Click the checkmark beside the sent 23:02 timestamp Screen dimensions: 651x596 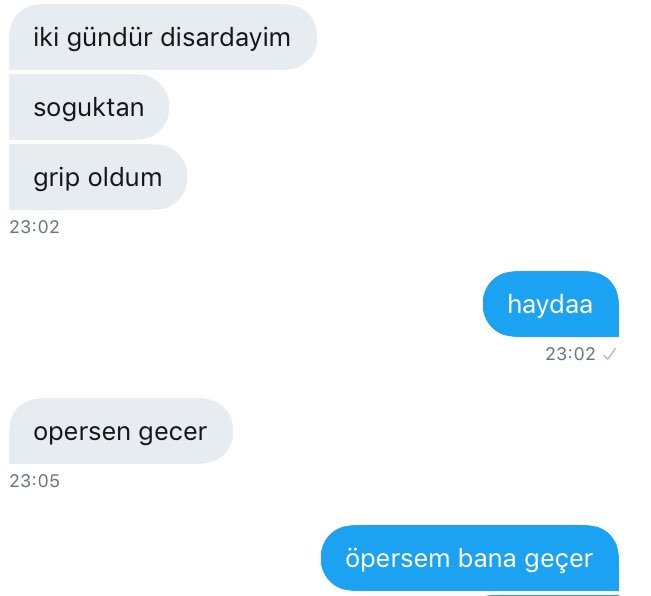(609, 354)
